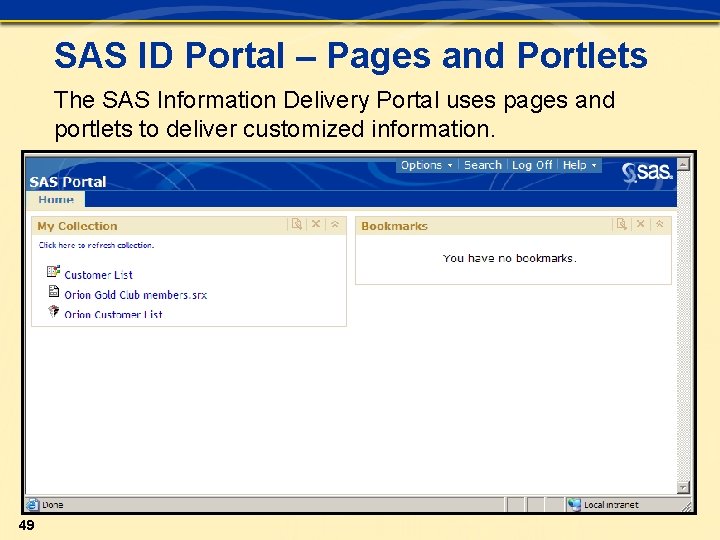Select the Home page tab
The image size is (720, 540).
pos(56,199)
